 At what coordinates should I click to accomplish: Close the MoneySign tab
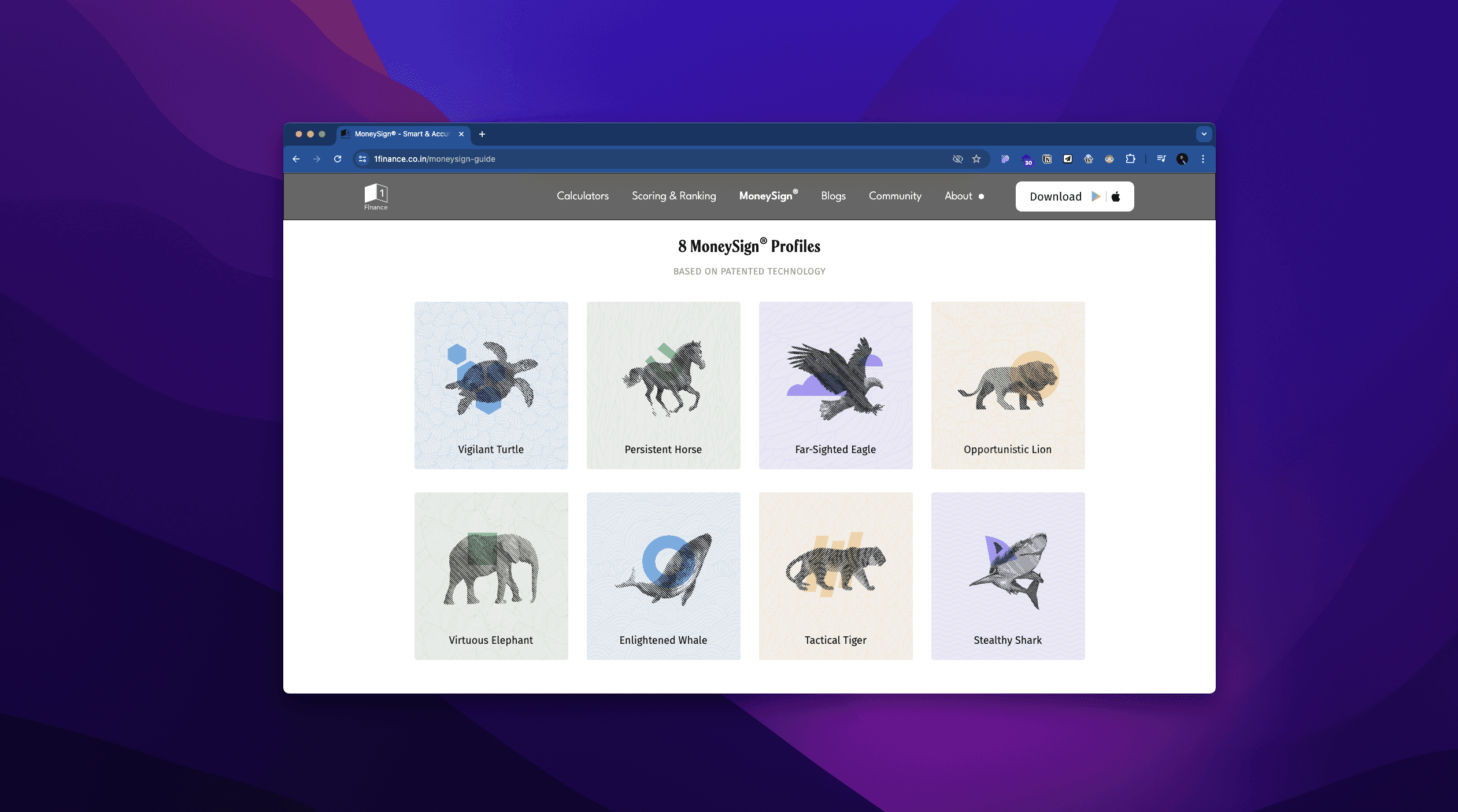click(x=461, y=134)
